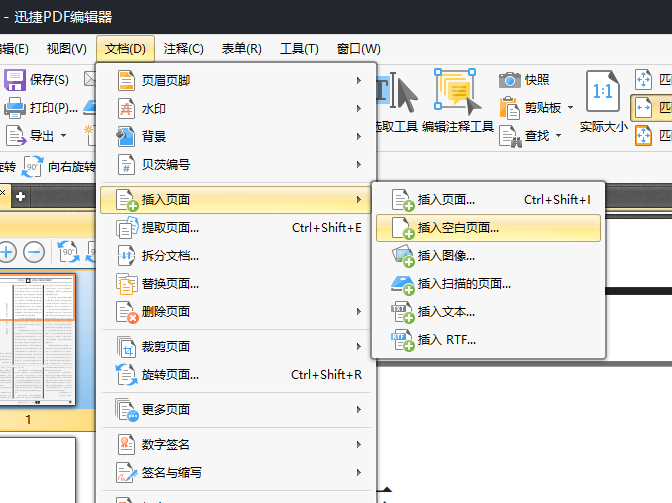
Task: Select 水印 watermark menu item
Action: coord(236,108)
